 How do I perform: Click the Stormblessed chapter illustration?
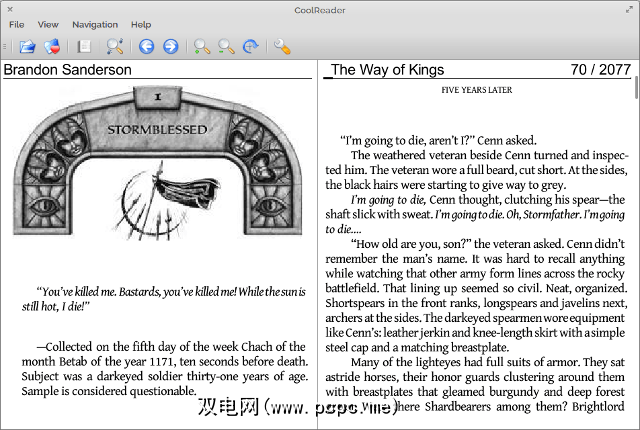click(x=158, y=162)
